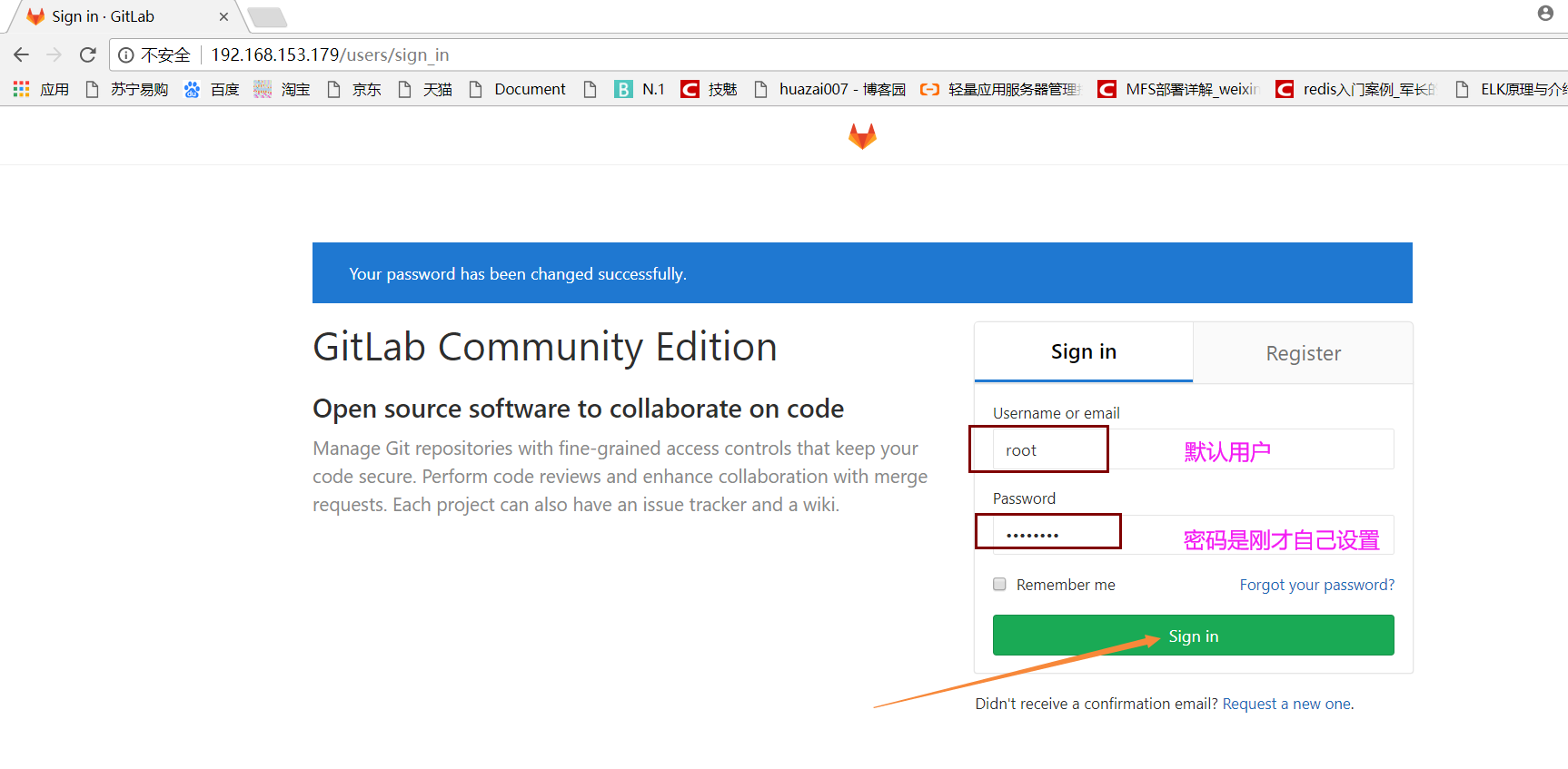Open the huazai007 - 博客园 bookmark
1568x769 pixels.
tap(829, 89)
